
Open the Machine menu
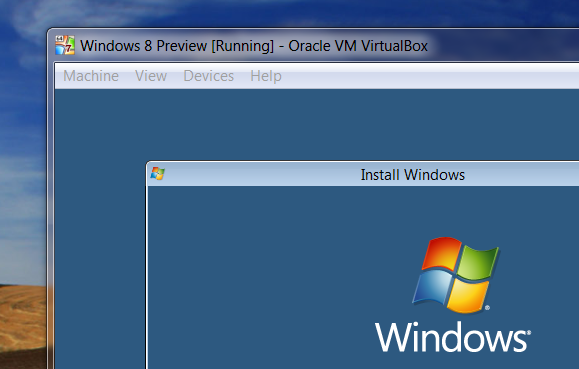91,76
